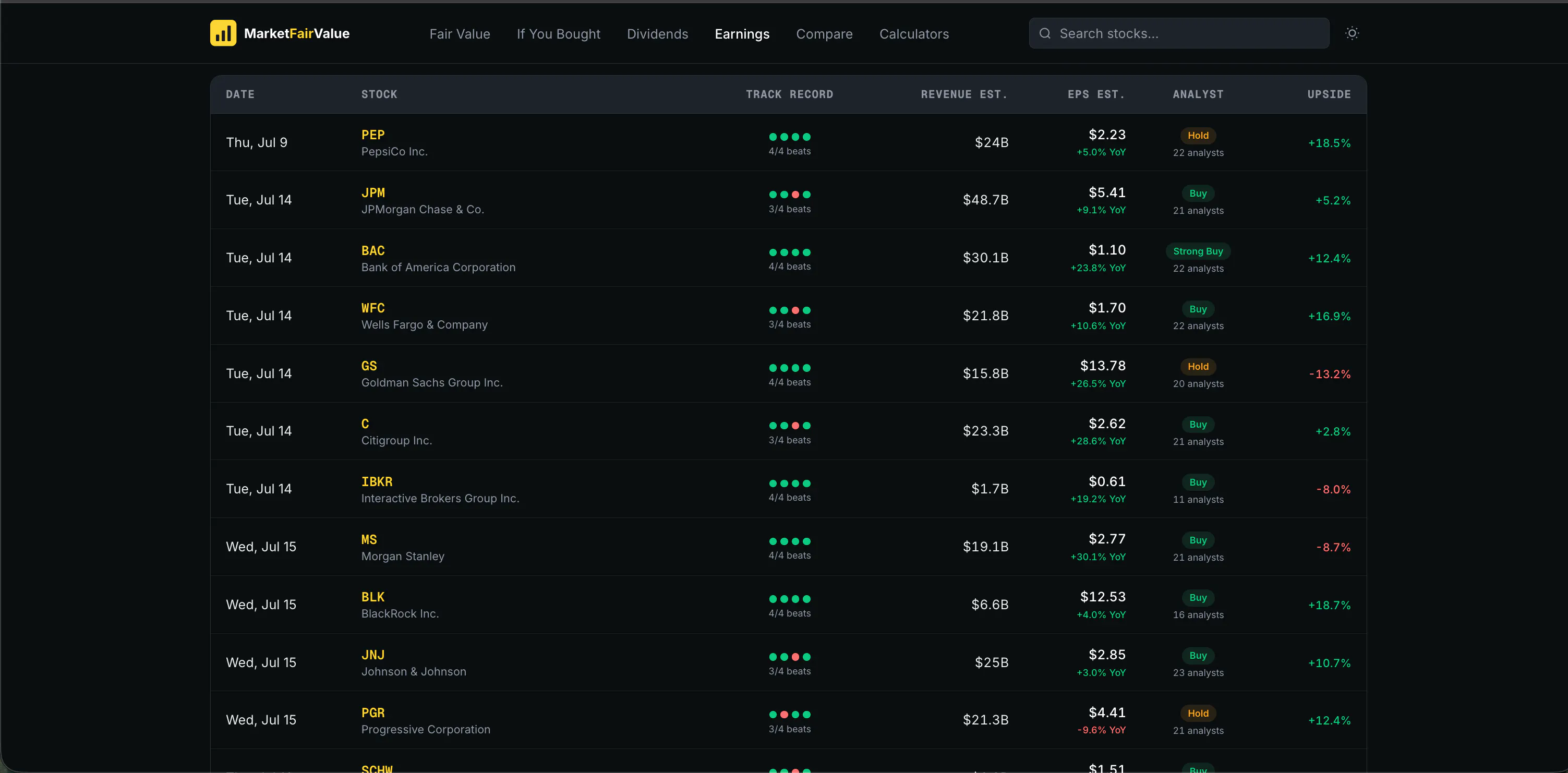1568x773 pixels.
Task: Click the Buy badge in the BlackRock row
Action: click(1198, 598)
